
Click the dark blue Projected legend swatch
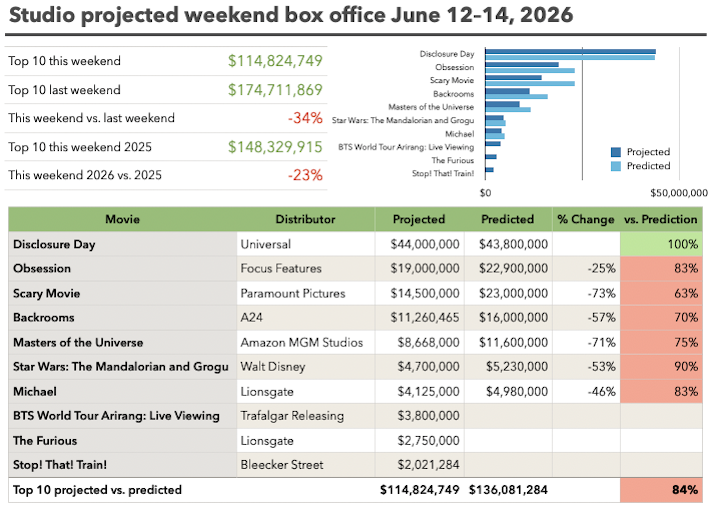click(x=616, y=152)
